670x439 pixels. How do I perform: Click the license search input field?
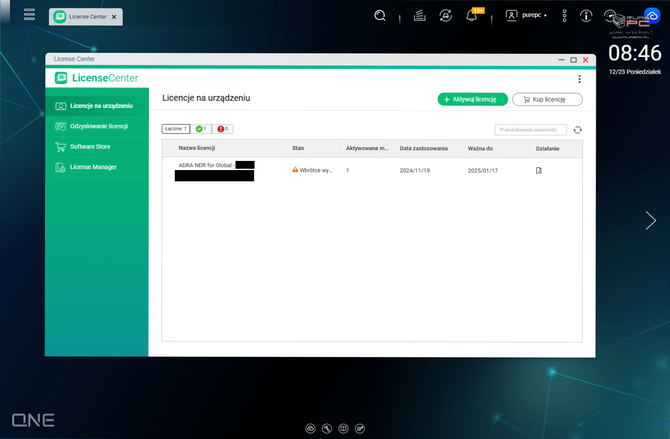click(530, 129)
